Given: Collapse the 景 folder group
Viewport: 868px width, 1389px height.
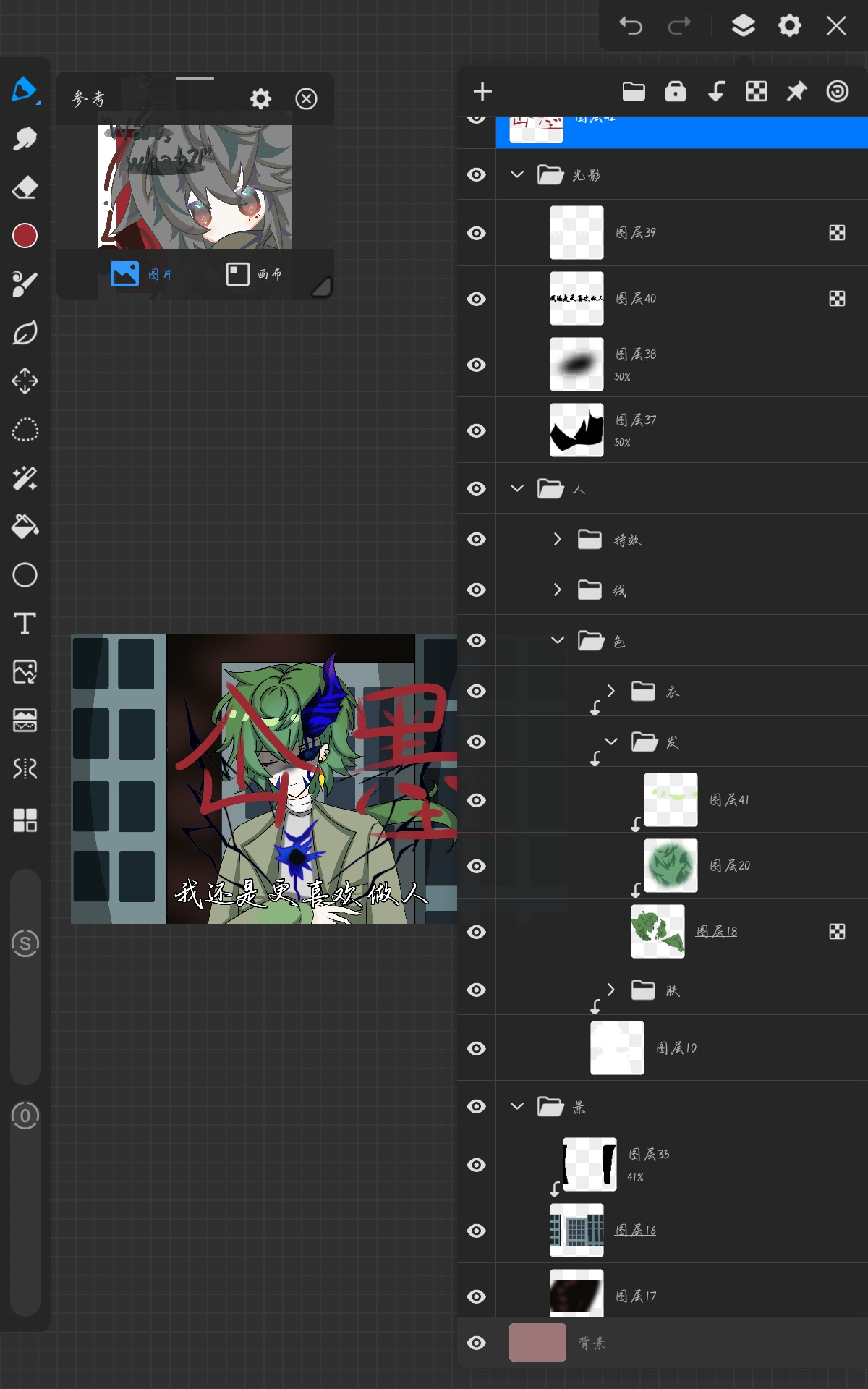Looking at the screenshot, I should tap(516, 1106).
